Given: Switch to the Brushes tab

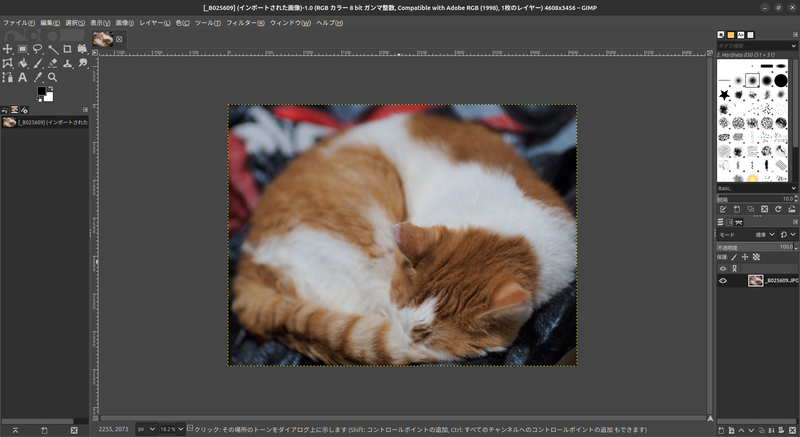Looking at the screenshot, I should point(721,35).
